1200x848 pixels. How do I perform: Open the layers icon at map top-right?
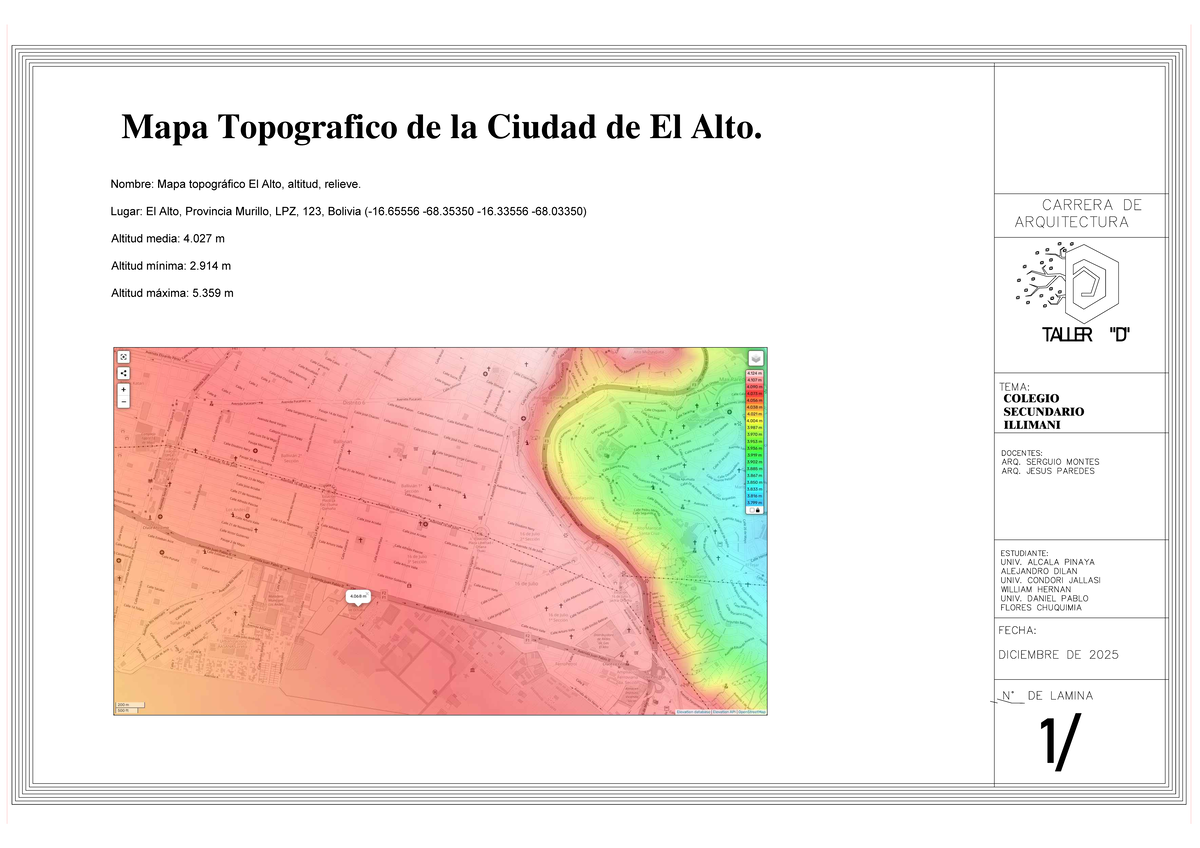pos(754,358)
